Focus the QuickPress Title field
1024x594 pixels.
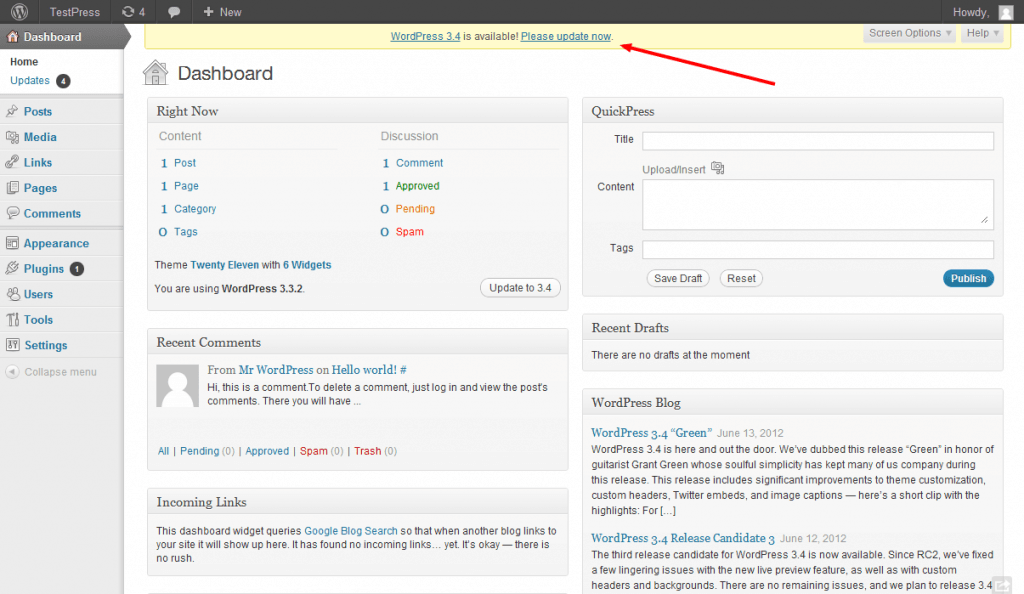(818, 141)
